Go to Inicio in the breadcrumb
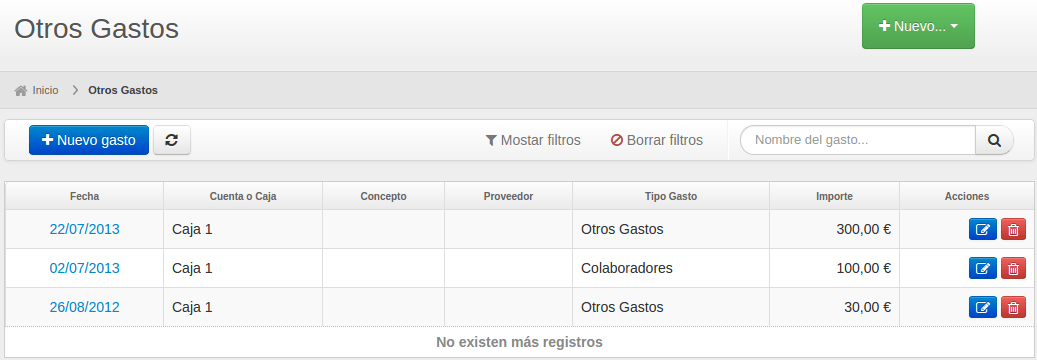1037x360 pixels. 46,90
